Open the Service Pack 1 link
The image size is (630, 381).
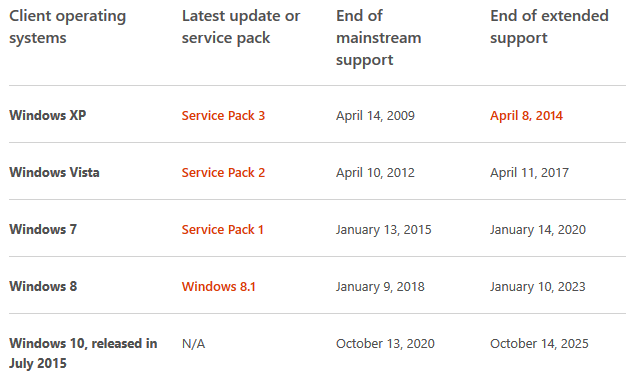pyautogui.click(x=223, y=230)
